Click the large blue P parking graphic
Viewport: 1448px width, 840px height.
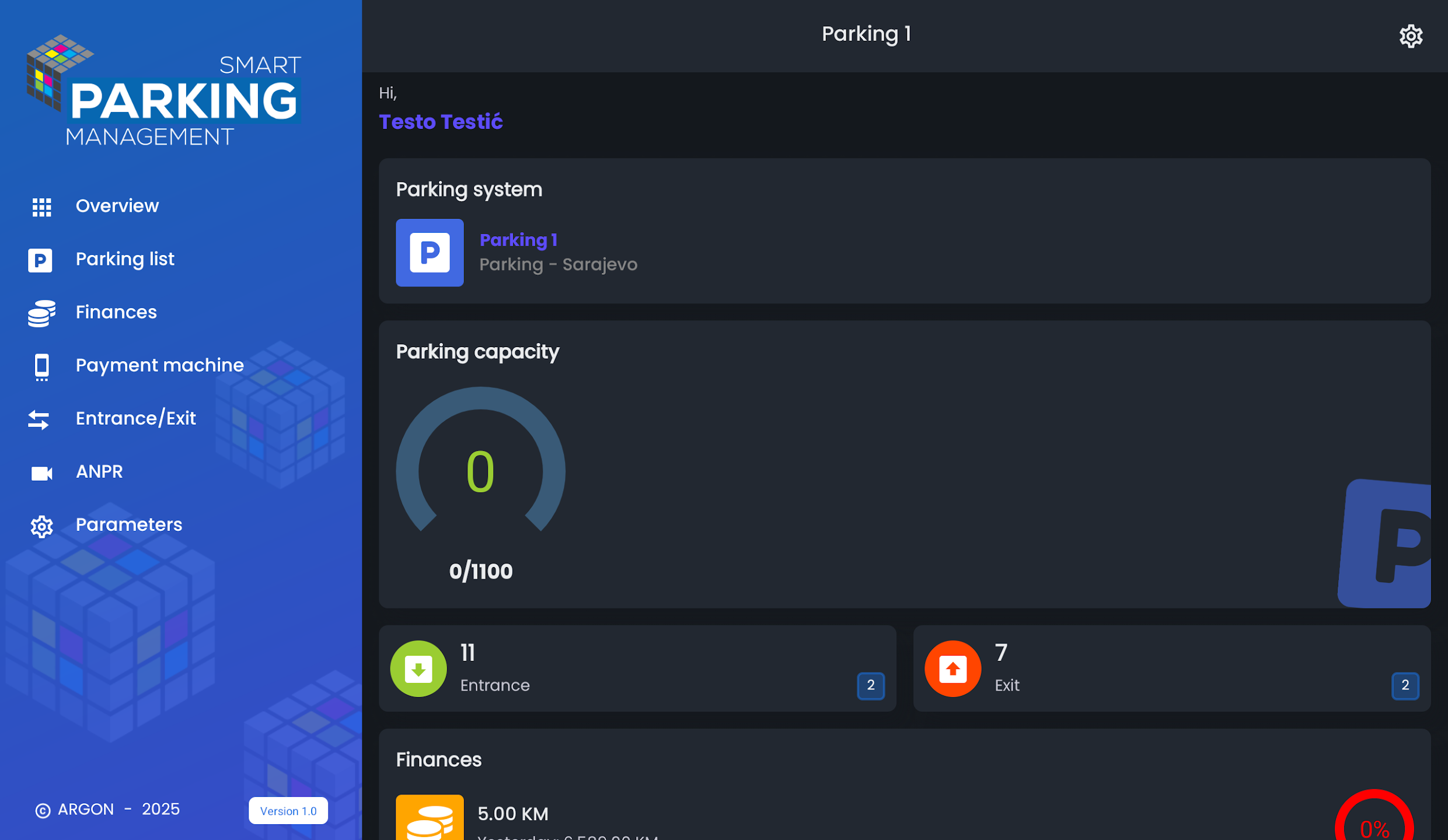click(x=1384, y=544)
